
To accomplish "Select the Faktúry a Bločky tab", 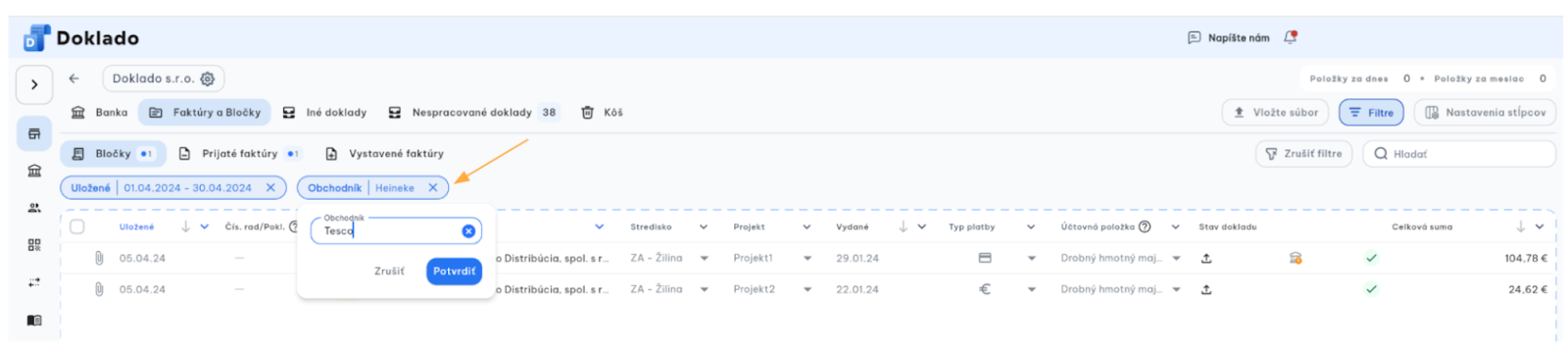I will point(205,113).
